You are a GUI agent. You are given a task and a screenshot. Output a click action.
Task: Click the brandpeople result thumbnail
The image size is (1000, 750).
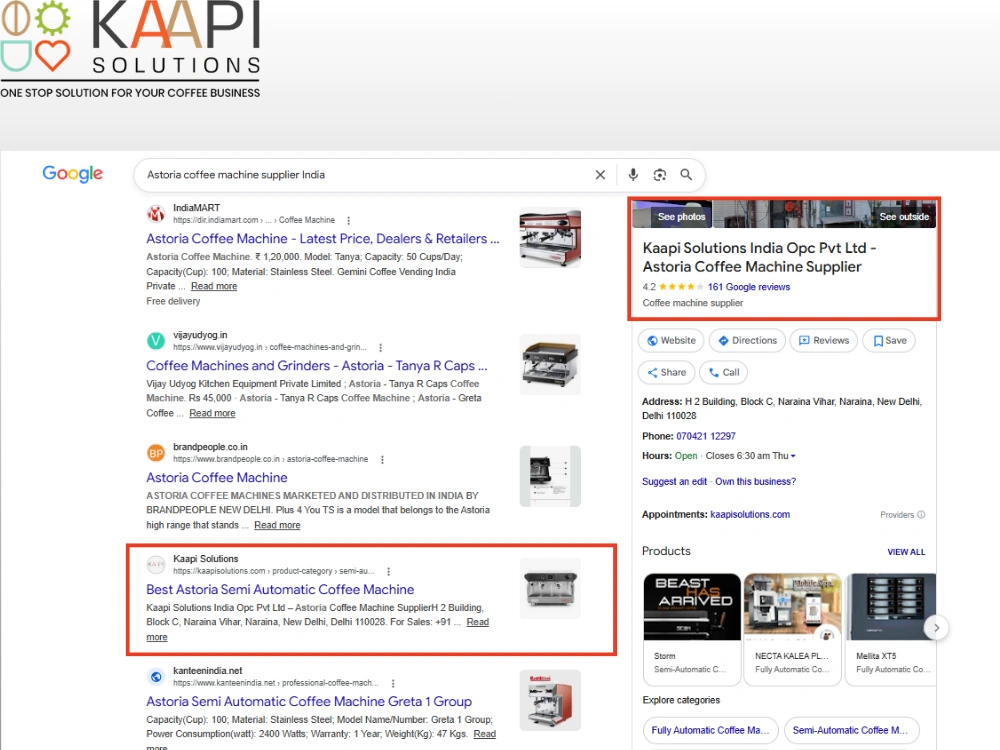tap(550, 476)
